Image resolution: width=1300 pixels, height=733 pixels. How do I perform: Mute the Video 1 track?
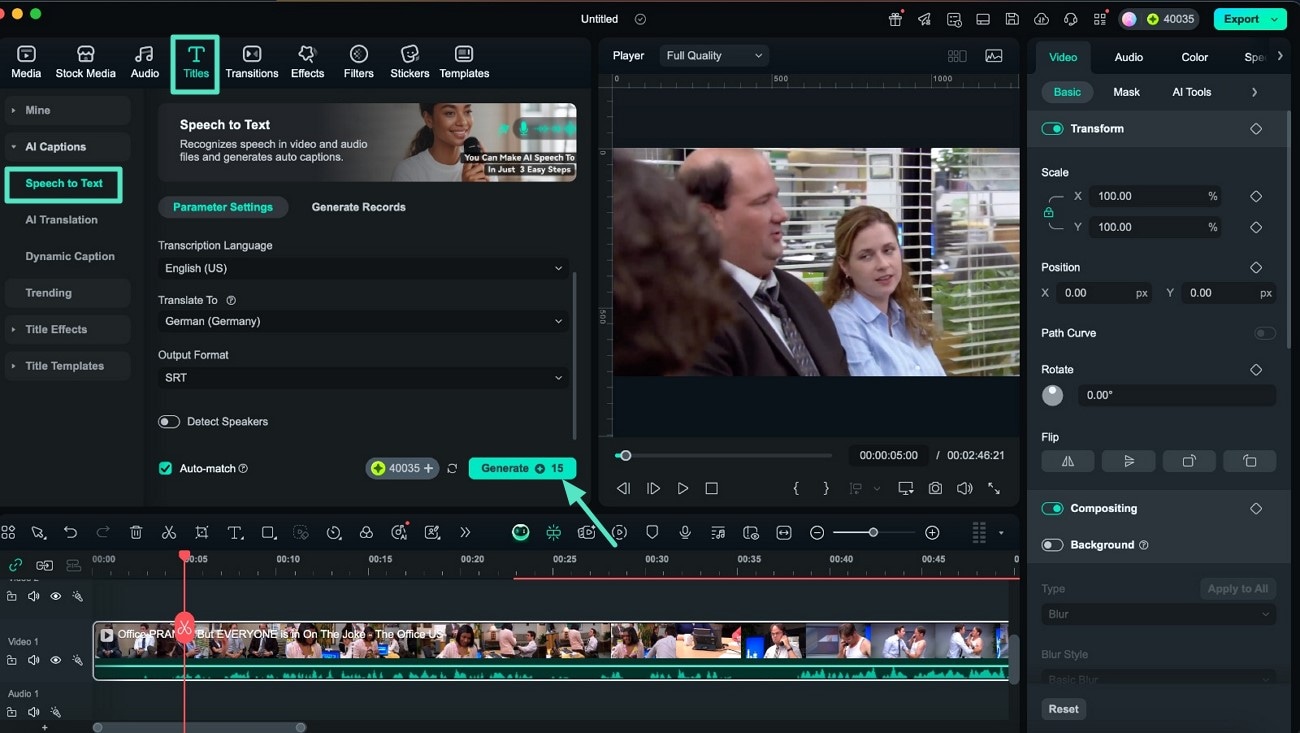[34, 660]
